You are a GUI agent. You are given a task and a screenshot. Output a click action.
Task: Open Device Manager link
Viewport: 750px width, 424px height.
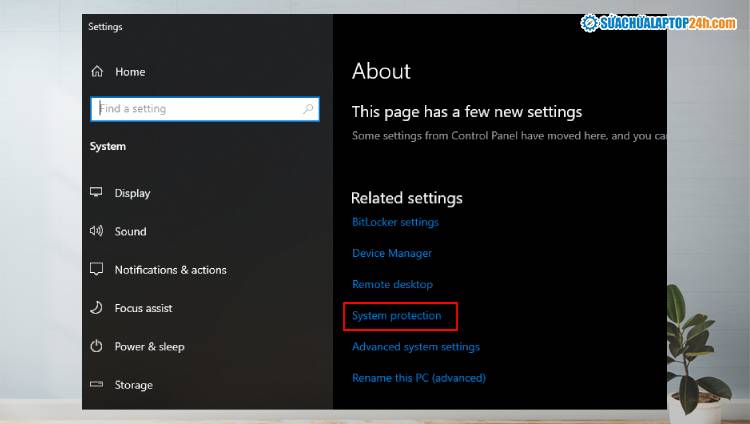click(x=392, y=253)
